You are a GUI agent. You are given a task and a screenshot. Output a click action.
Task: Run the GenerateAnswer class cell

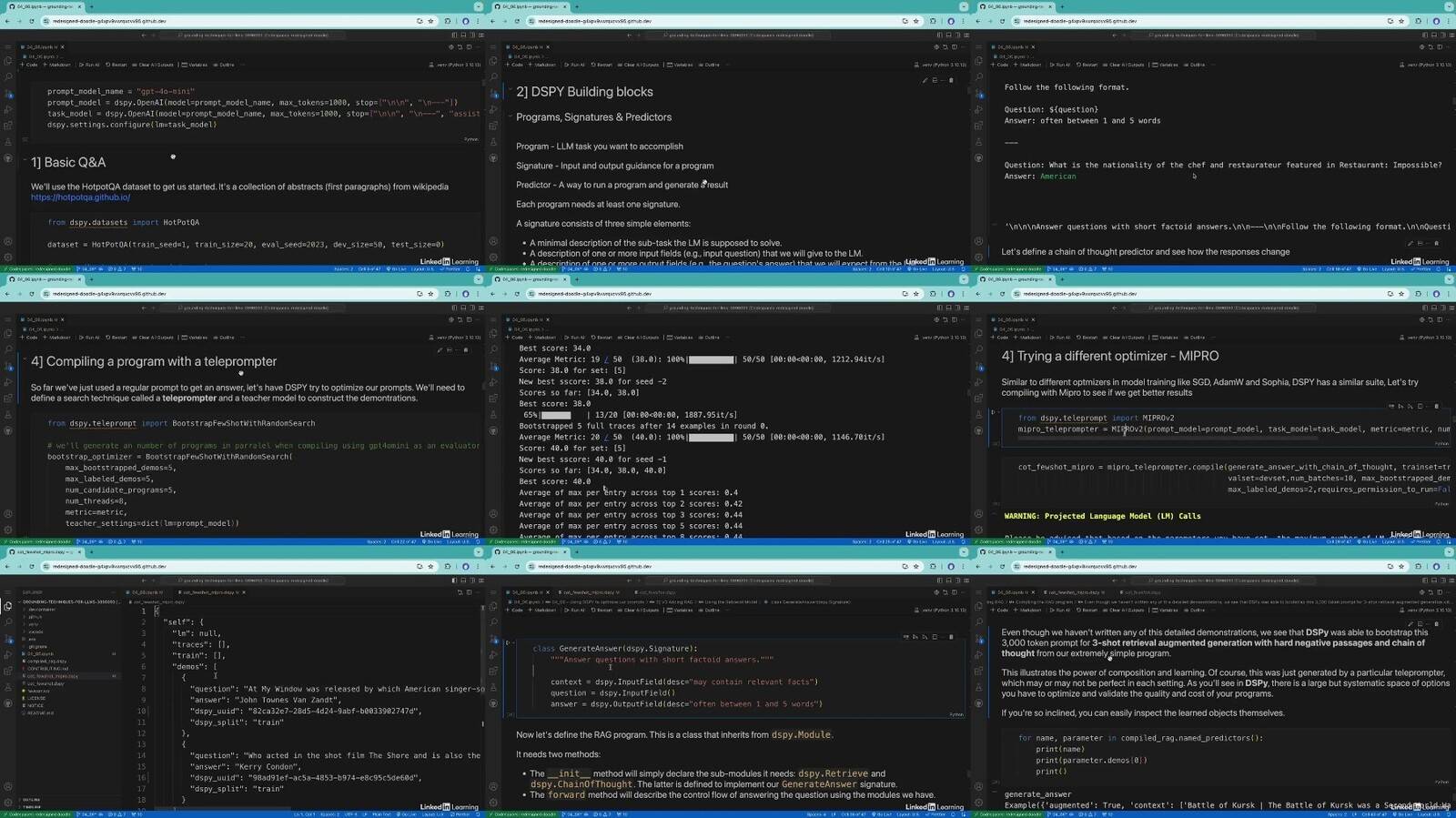(x=507, y=642)
